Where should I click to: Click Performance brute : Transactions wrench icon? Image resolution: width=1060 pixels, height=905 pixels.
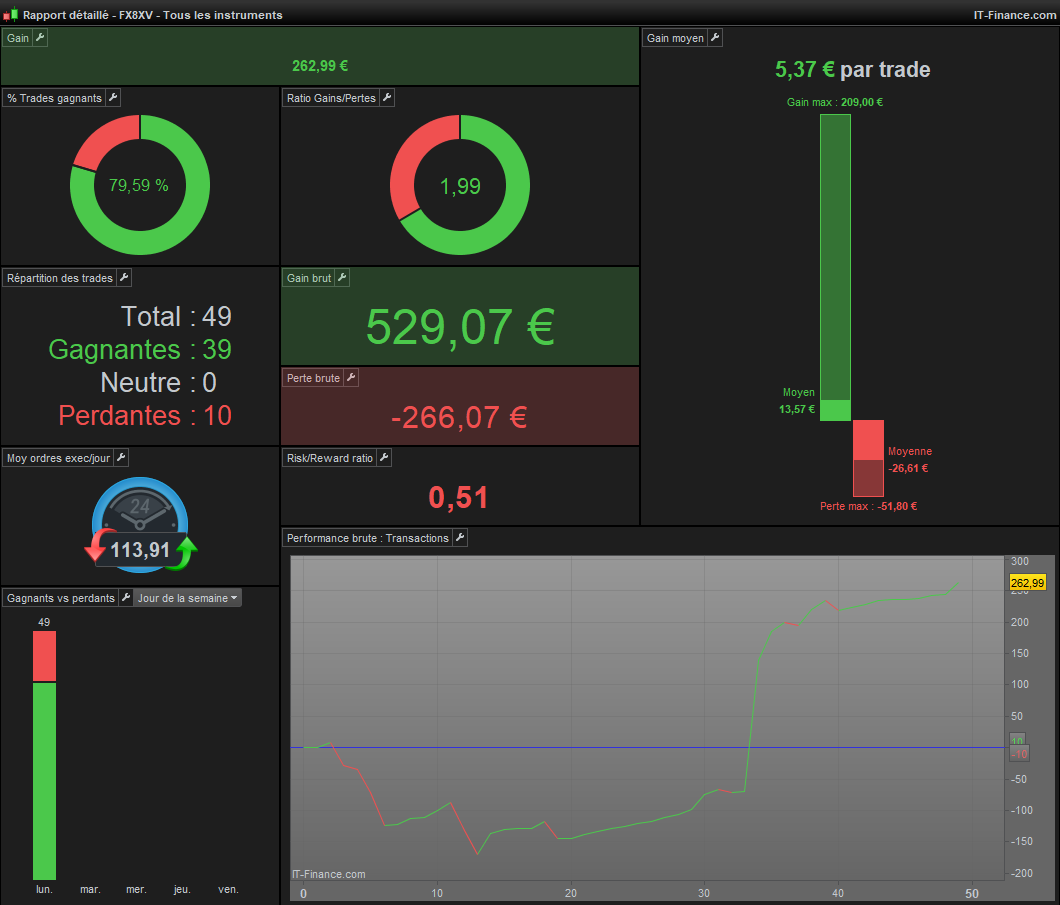(x=460, y=538)
